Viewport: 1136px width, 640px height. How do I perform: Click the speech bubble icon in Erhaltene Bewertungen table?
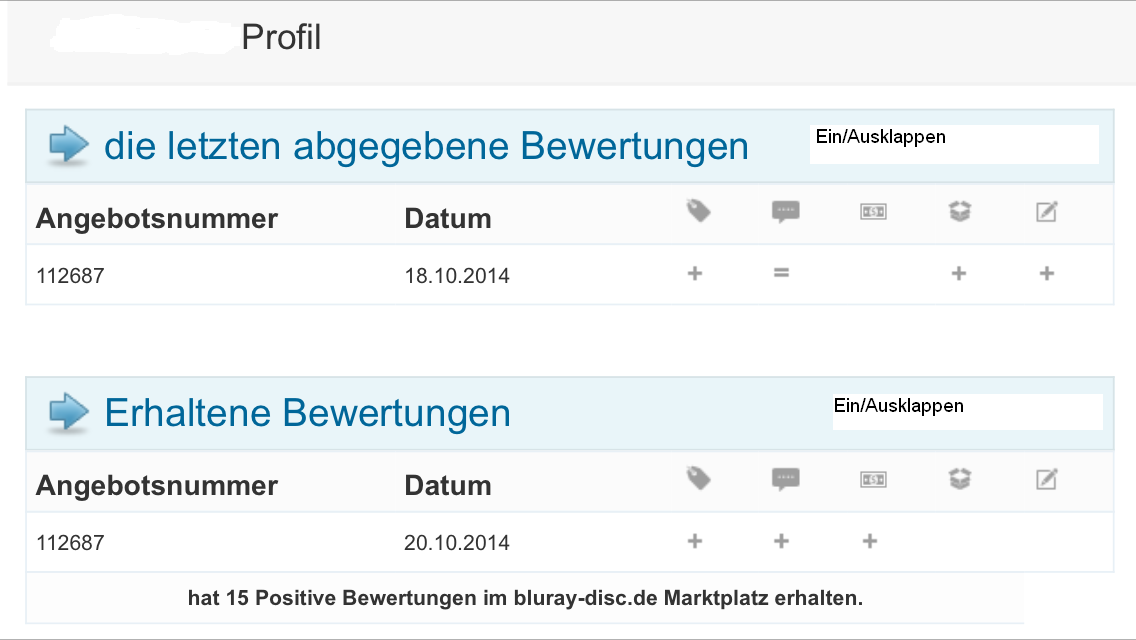pyautogui.click(x=785, y=480)
